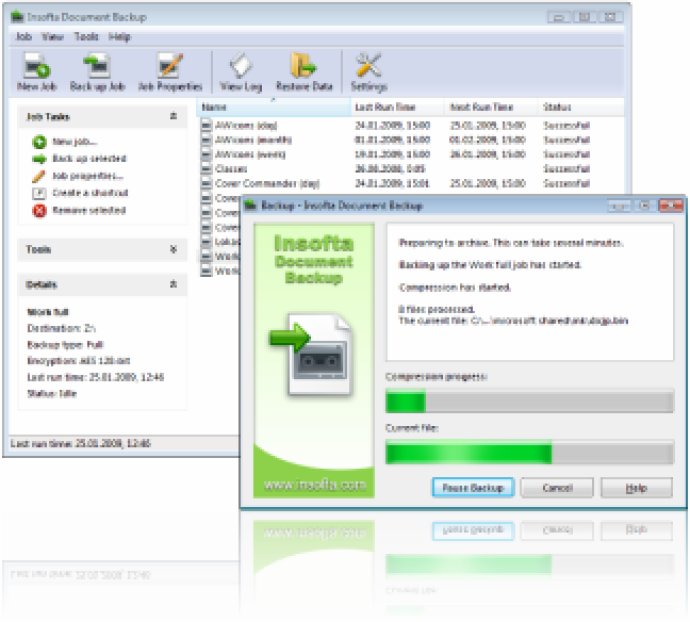Click the Create a shortcut icon
This screenshot has height=622, width=690.
[39, 193]
